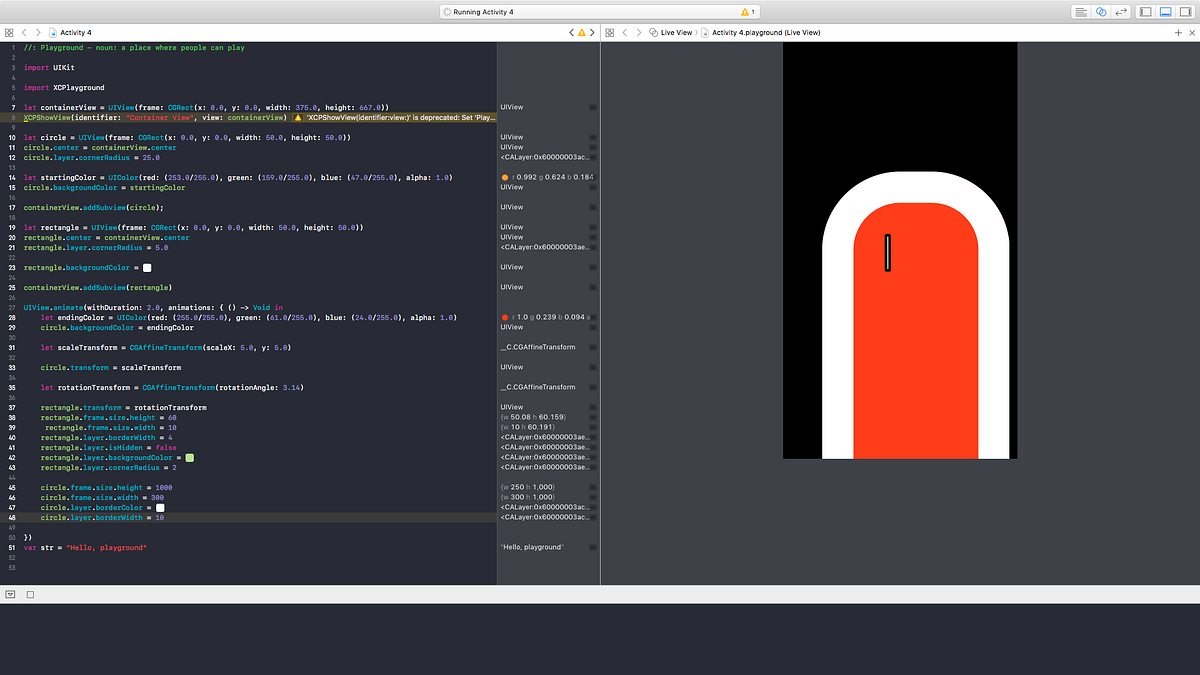
Task: Toggle the Debug area view button in toolbar
Action: coord(1164,11)
